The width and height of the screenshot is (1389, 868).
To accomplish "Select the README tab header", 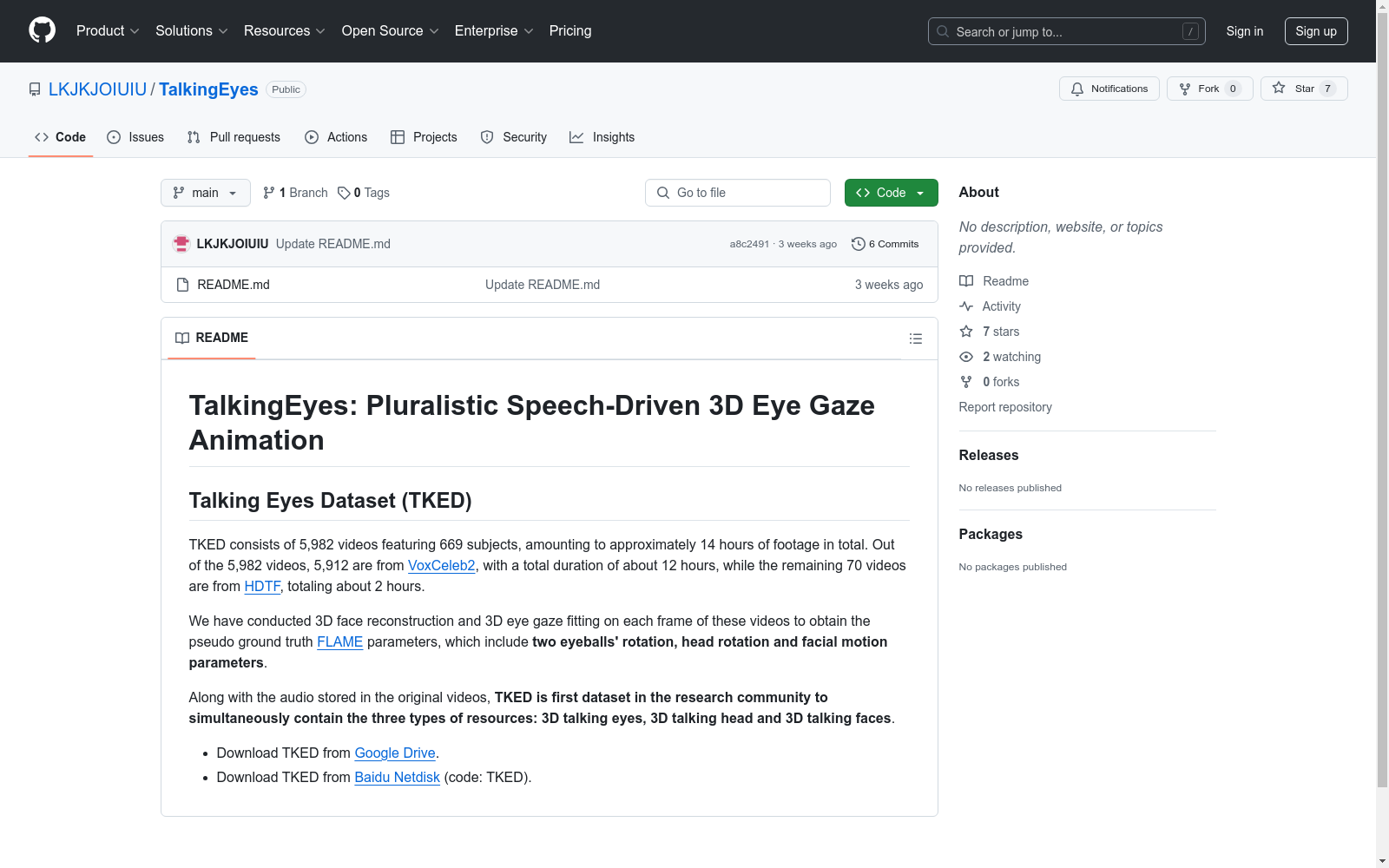I will point(212,338).
